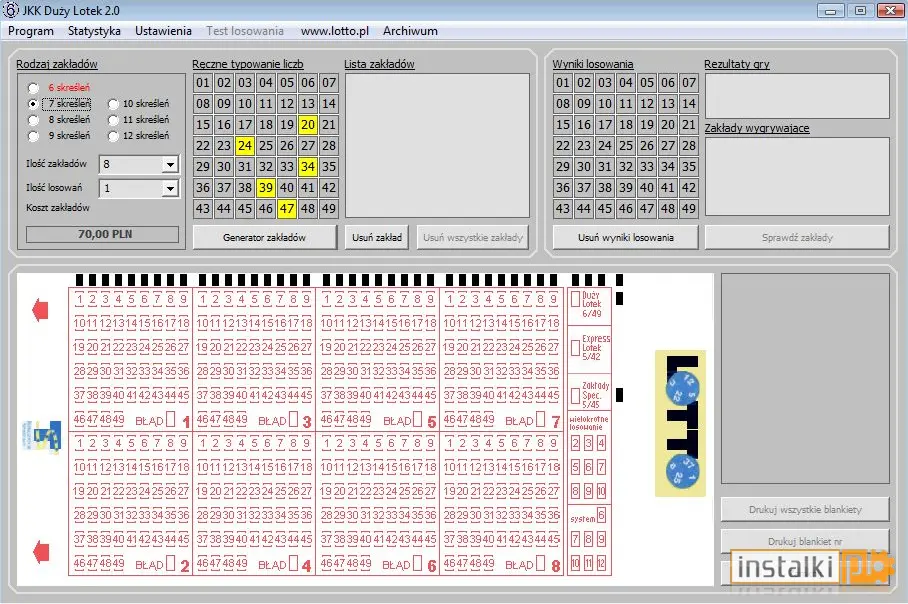Viewport: 908px width, 604px height.
Task: Select the 10 skreśleń radio option
Action: [x=113, y=104]
